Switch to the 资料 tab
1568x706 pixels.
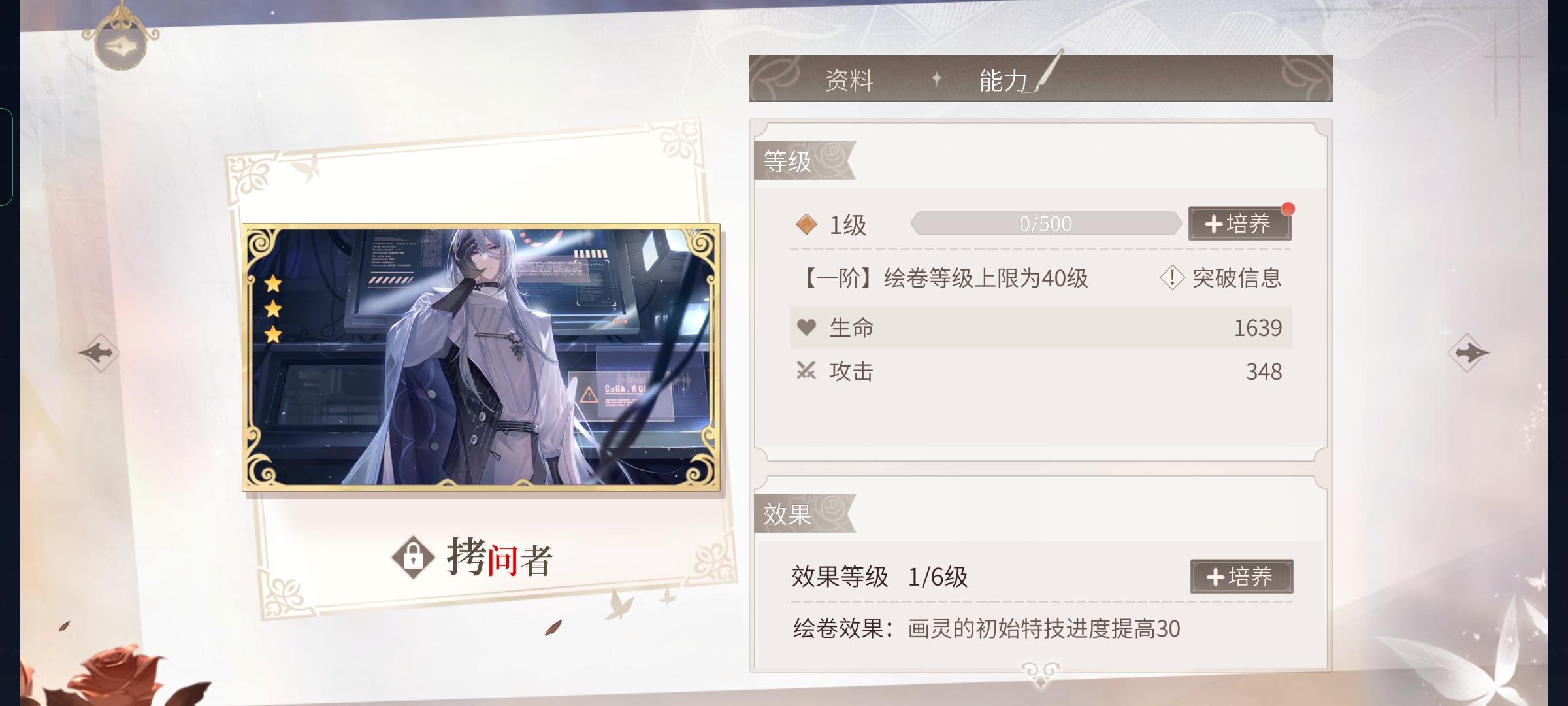coord(849,80)
